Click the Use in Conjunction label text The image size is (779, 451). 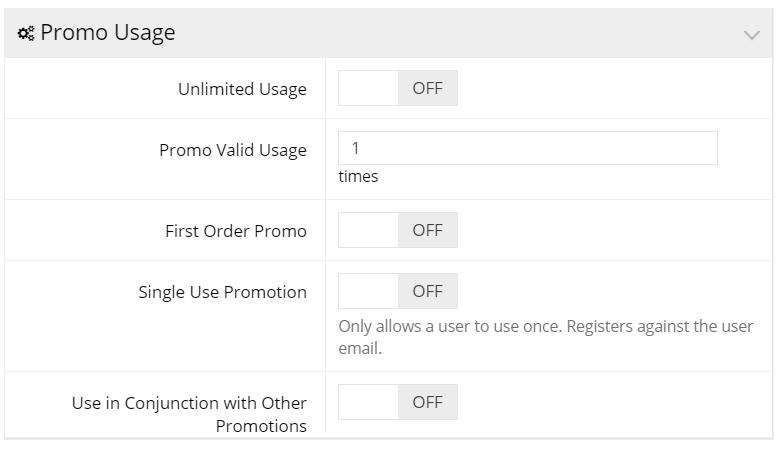point(189,414)
